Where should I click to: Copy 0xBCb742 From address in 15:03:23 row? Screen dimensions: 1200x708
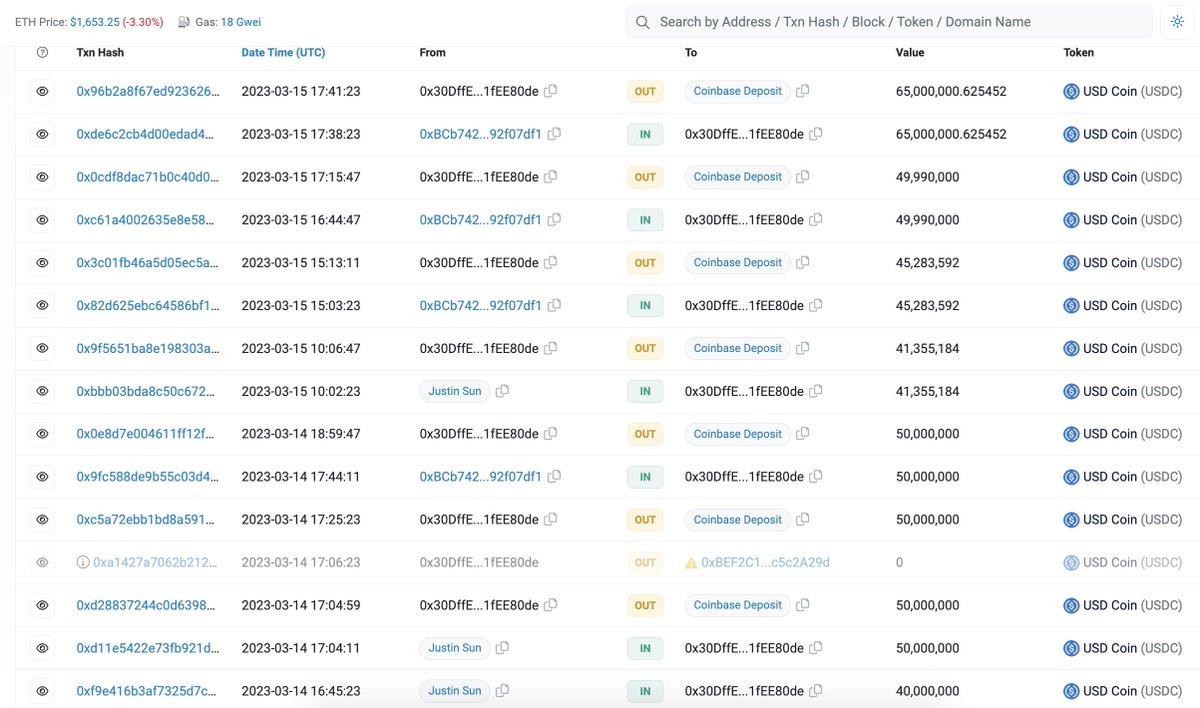point(554,305)
